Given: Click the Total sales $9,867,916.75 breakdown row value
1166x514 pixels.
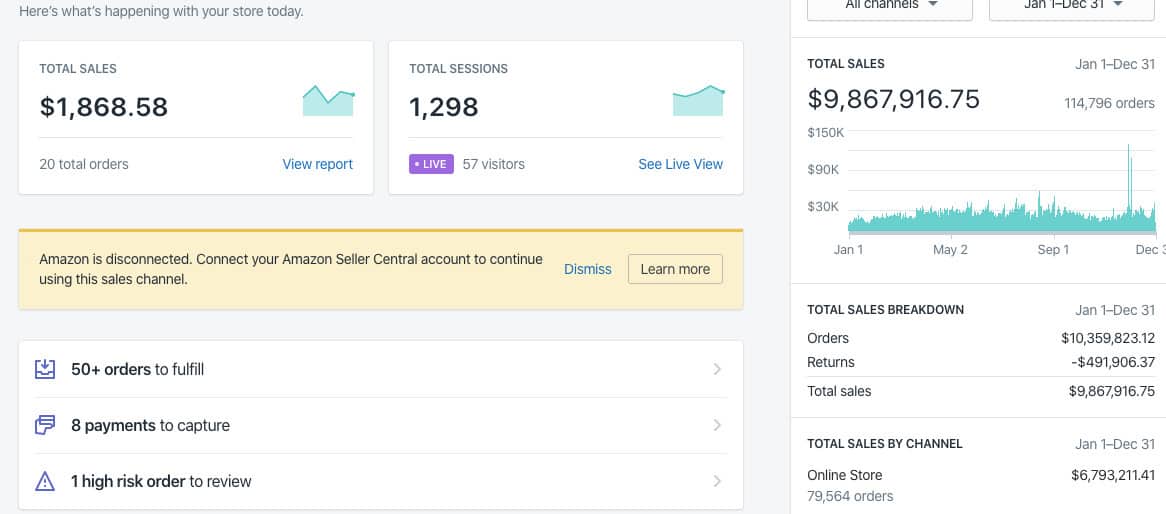Looking at the screenshot, I should click(x=1112, y=391).
